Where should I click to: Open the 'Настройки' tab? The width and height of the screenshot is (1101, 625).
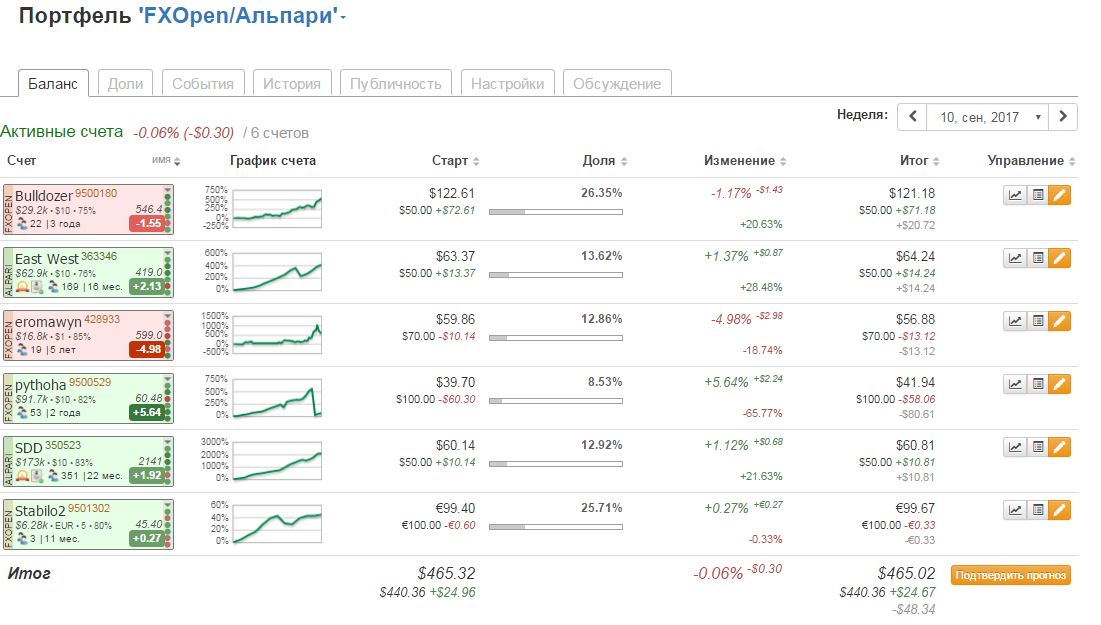[508, 84]
